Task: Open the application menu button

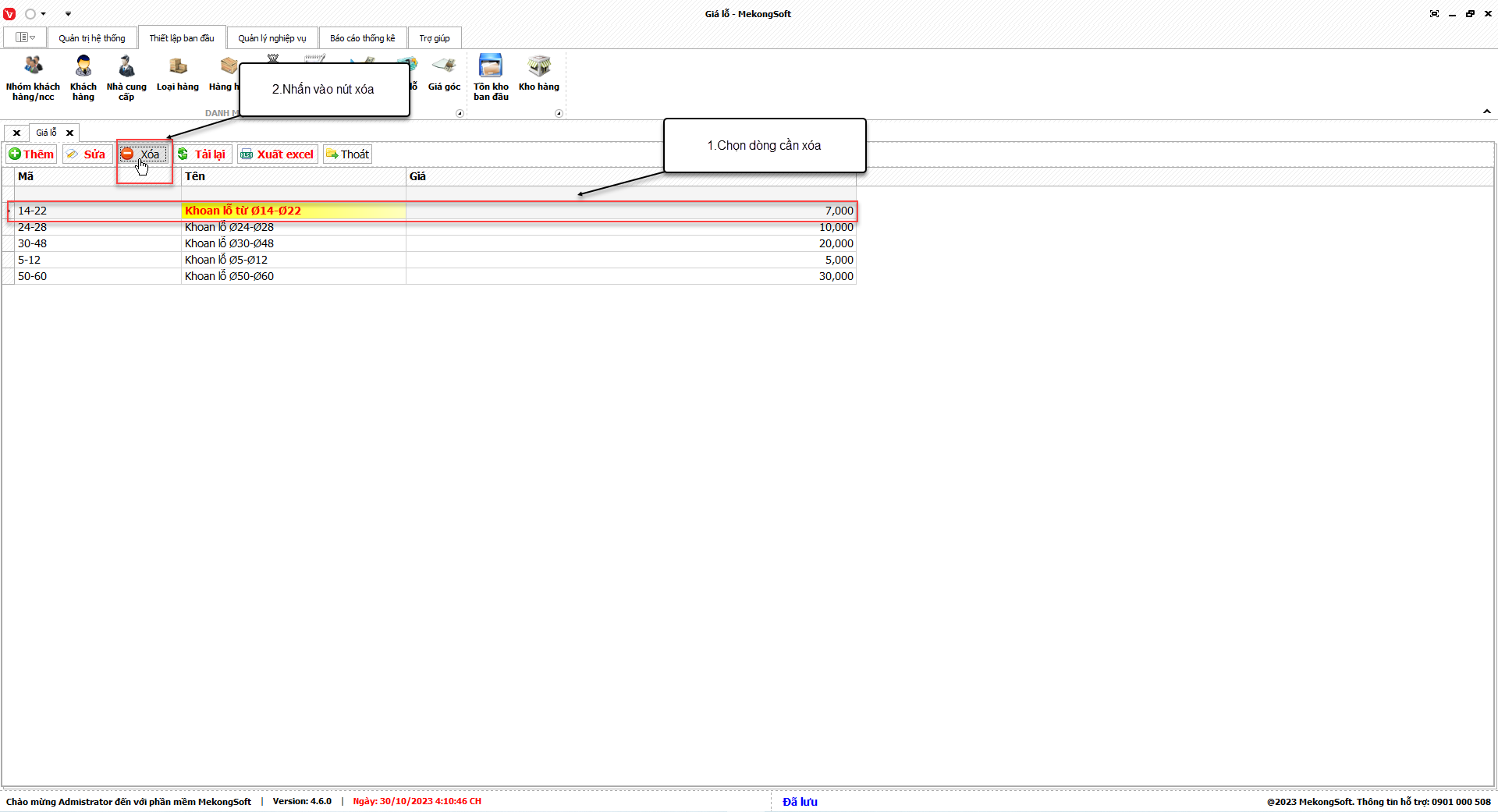Action: point(25,37)
